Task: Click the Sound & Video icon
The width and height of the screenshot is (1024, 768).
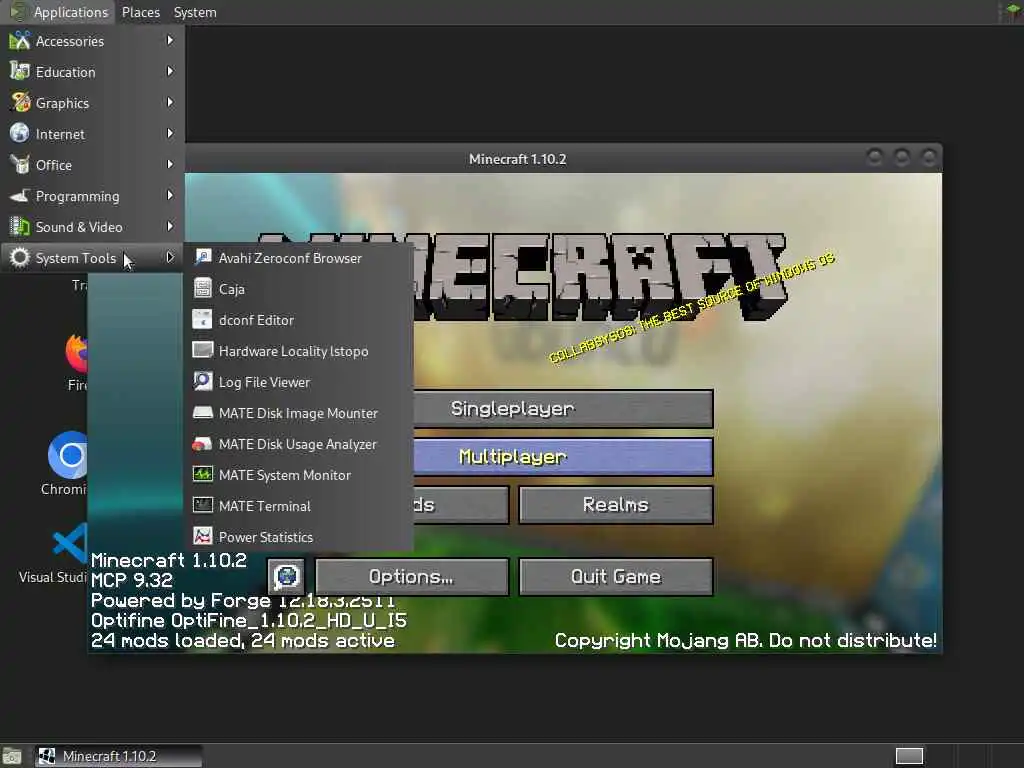Action: pyautogui.click(x=20, y=227)
